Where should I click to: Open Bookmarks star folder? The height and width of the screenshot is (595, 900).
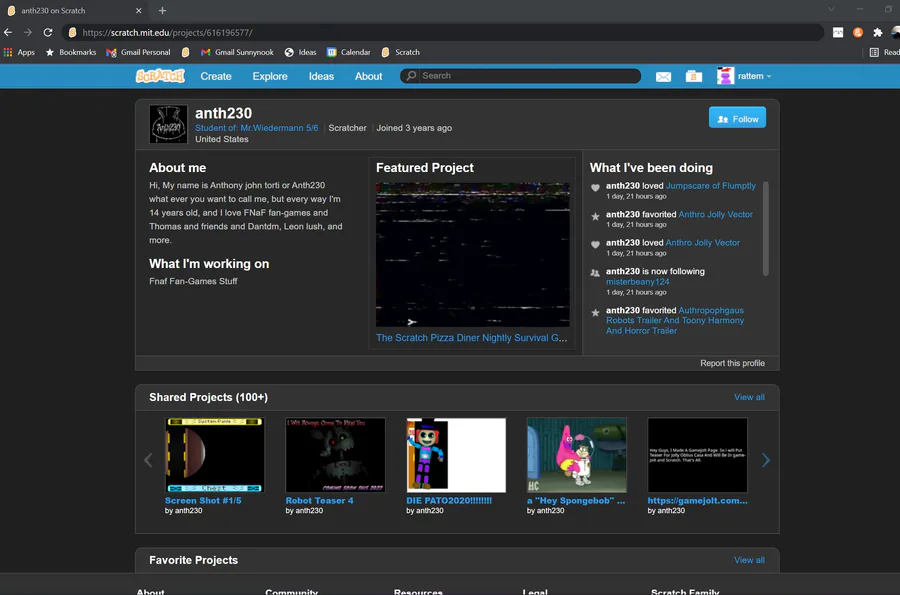click(71, 52)
